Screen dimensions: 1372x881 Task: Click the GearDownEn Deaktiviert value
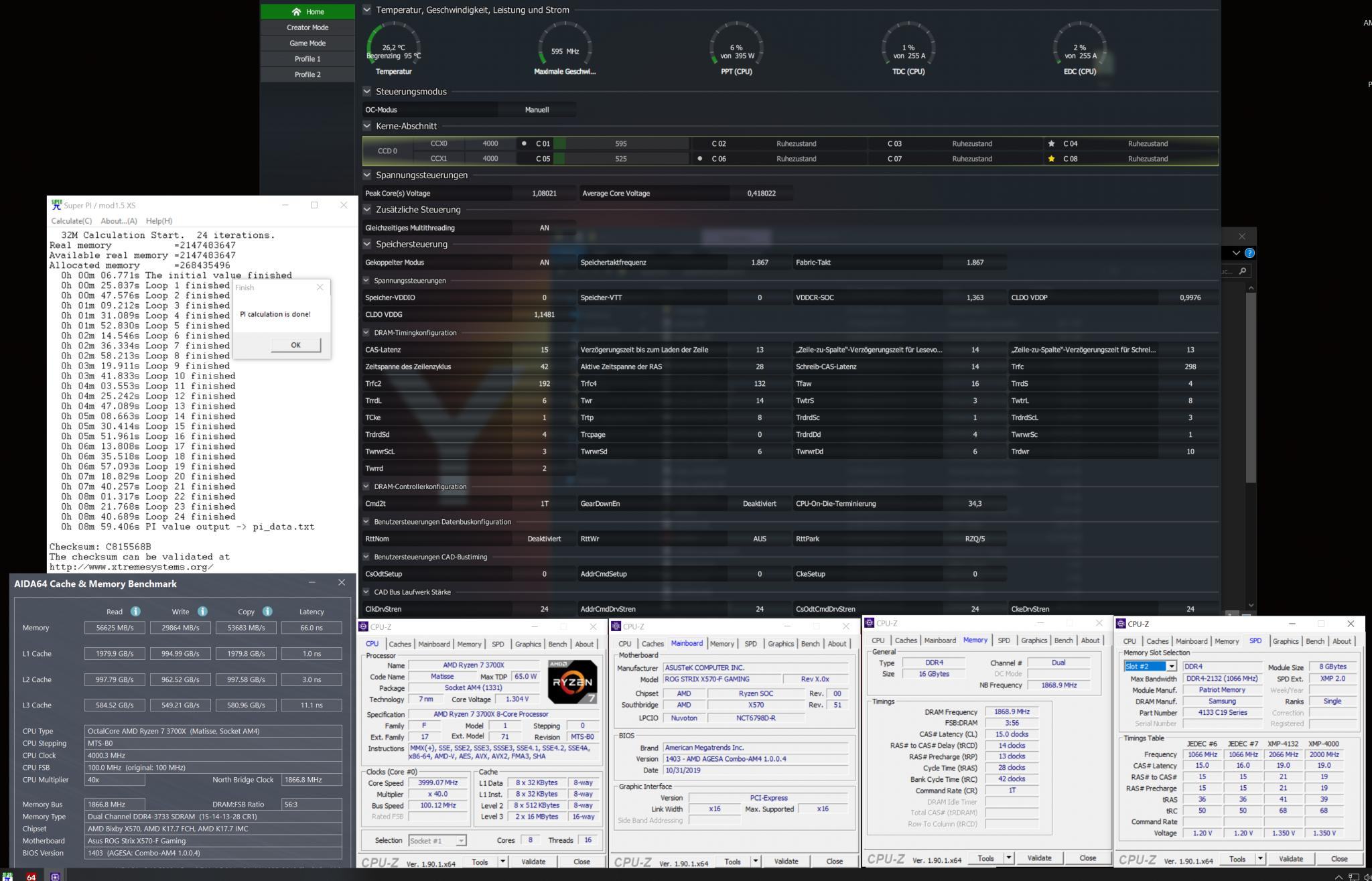pyautogui.click(x=760, y=504)
